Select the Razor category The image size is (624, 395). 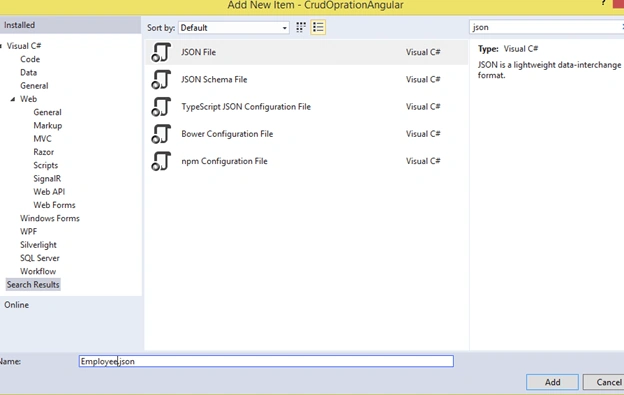[x=44, y=152]
